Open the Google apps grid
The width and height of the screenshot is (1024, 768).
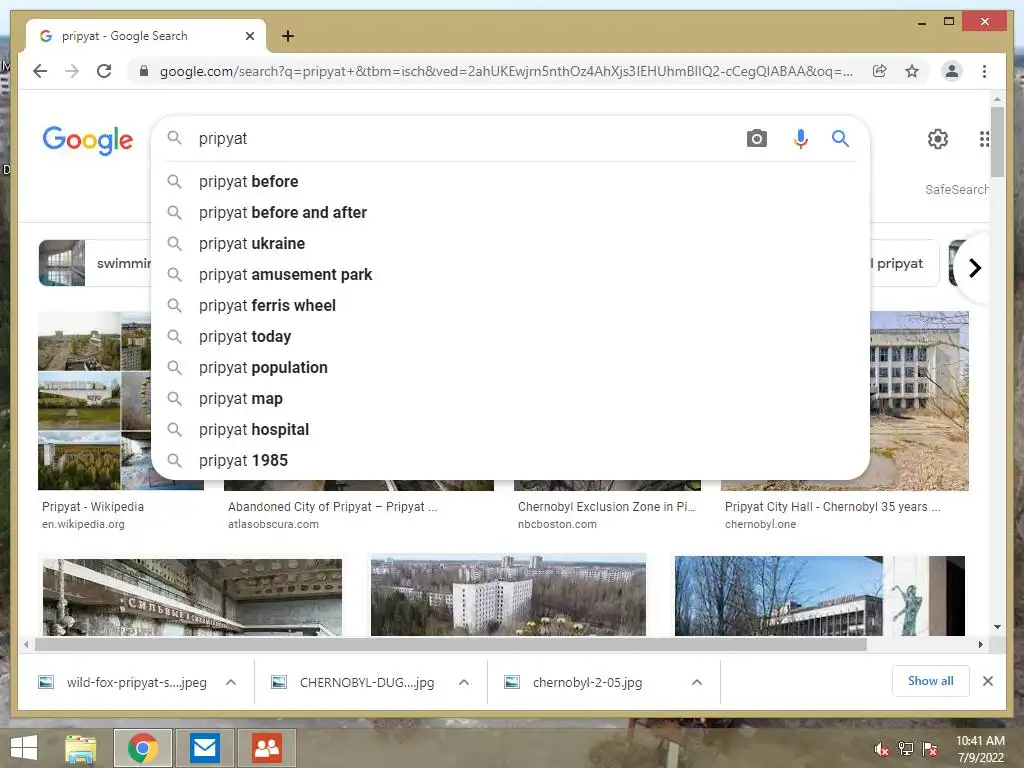click(x=984, y=139)
